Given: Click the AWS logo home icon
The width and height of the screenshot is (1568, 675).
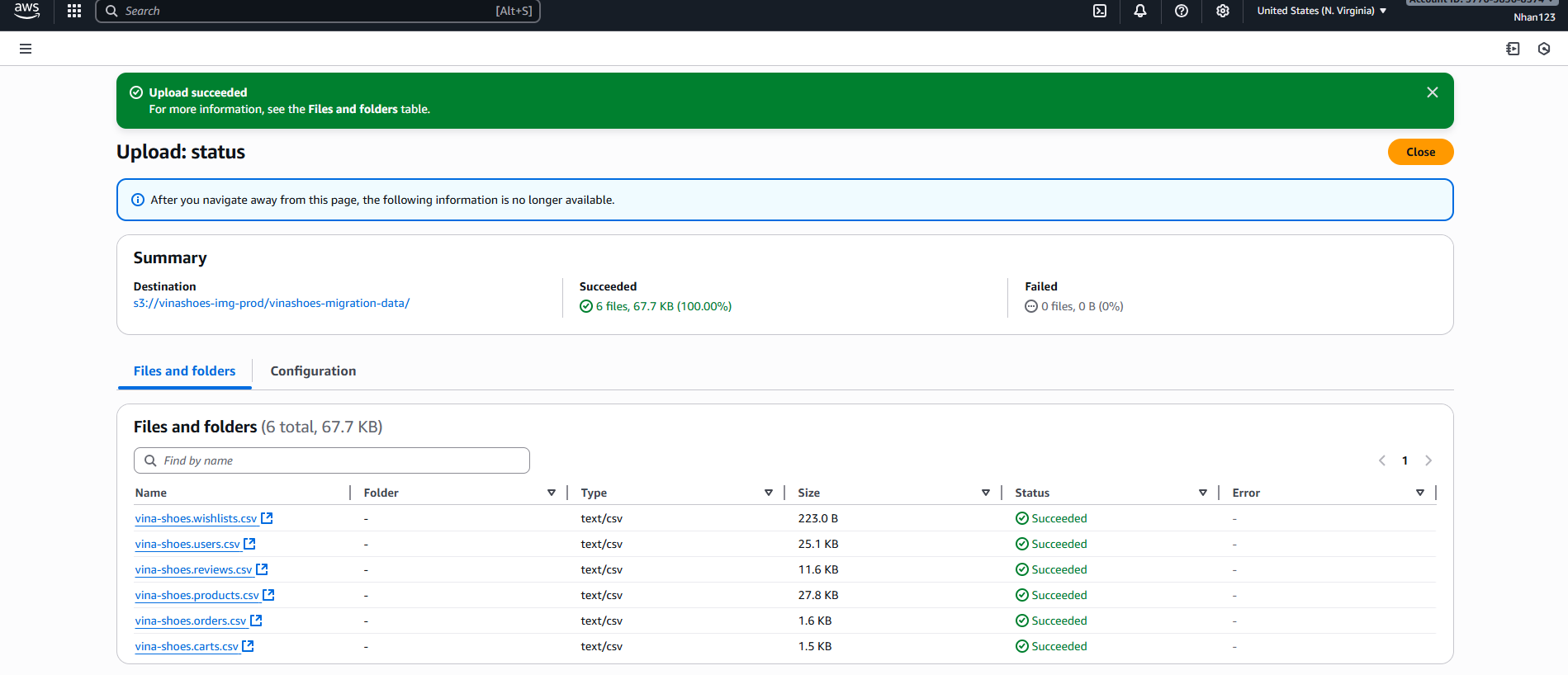Looking at the screenshot, I should [26, 10].
